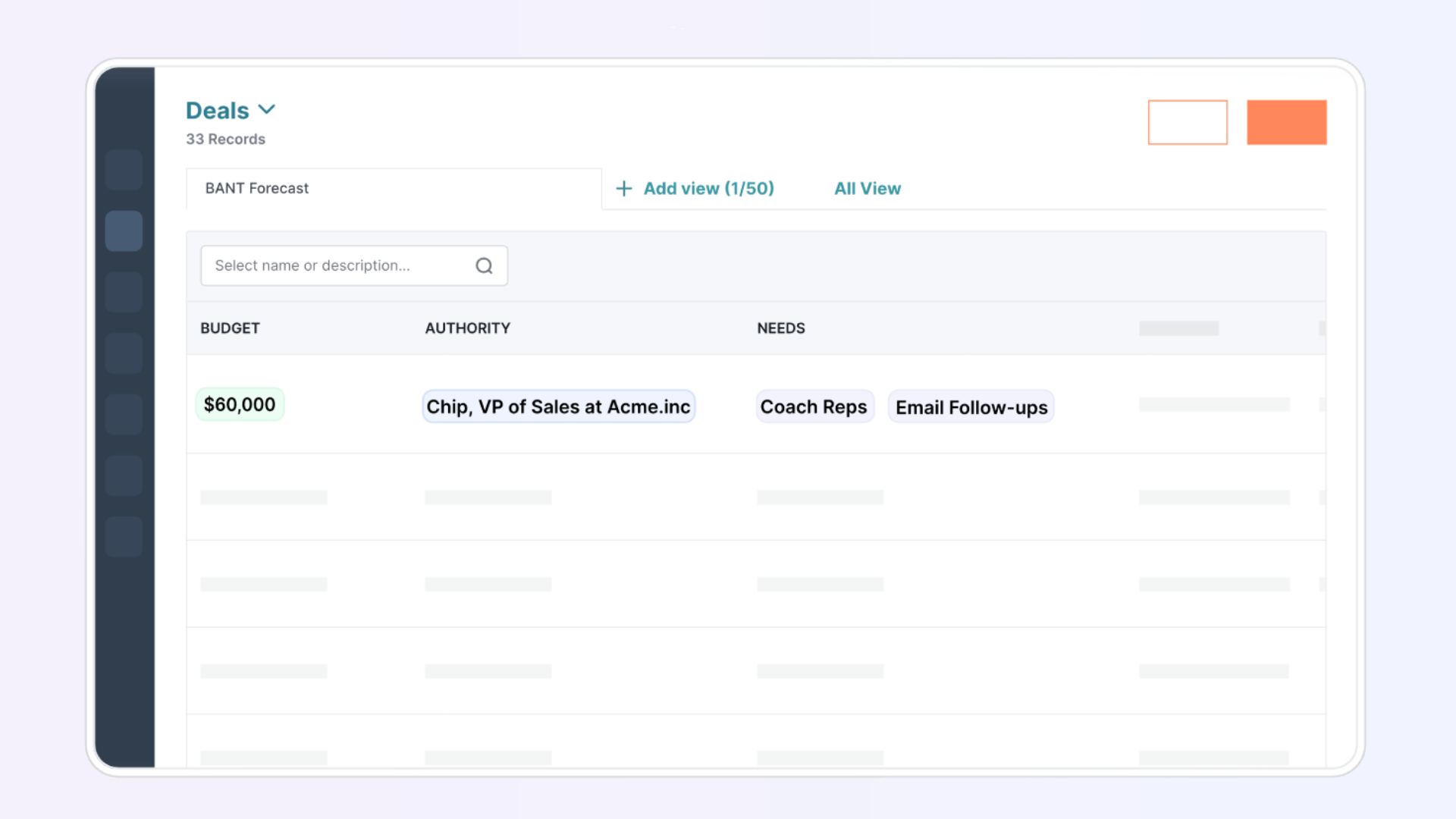Open the All View link
The image size is (1456, 819).
click(868, 188)
